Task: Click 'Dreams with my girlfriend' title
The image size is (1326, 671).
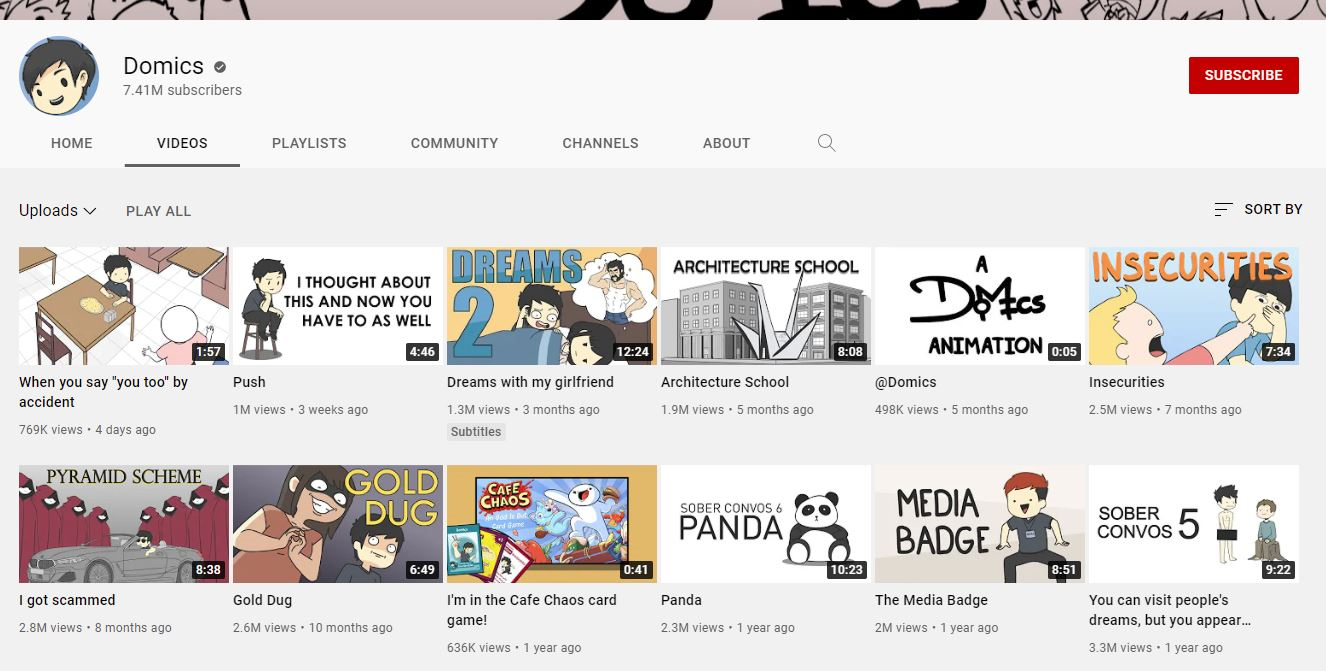Action: [x=530, y=382]
